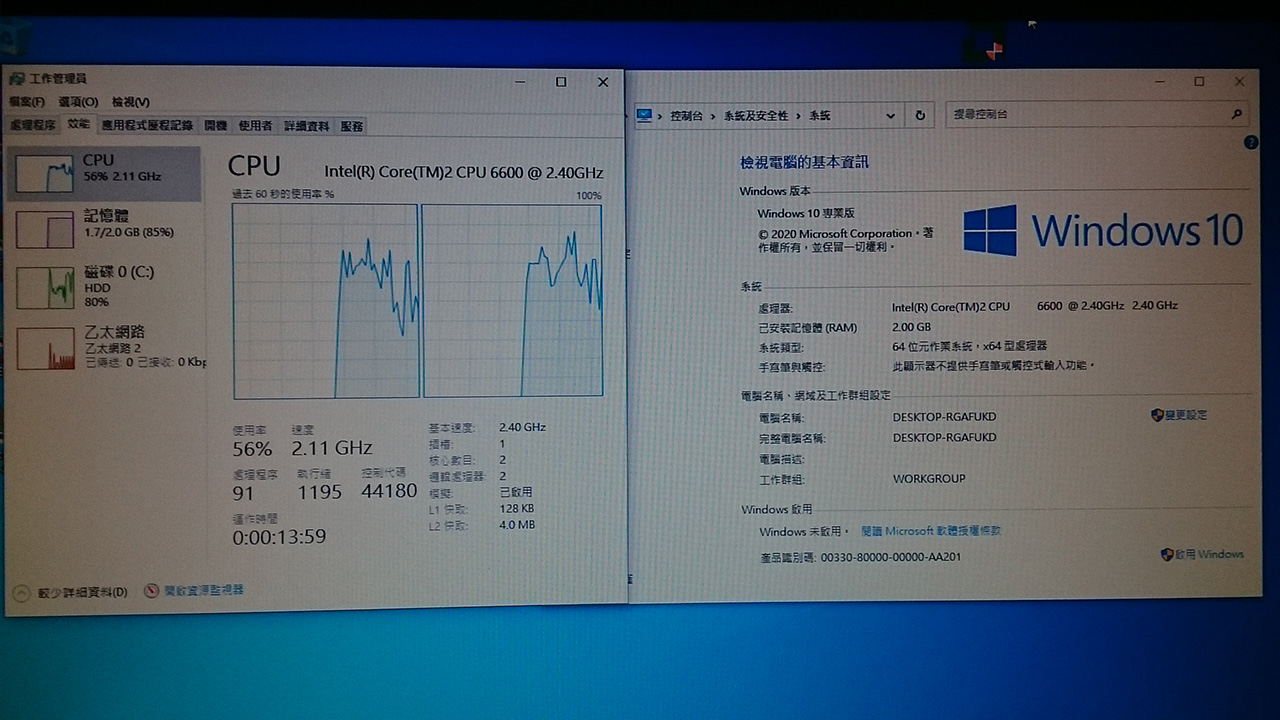Collapse view with 較少詳細資料(D) button
Image resolution: width=1280 pixels, height=720 pixels.
click(x=70, y=592)
